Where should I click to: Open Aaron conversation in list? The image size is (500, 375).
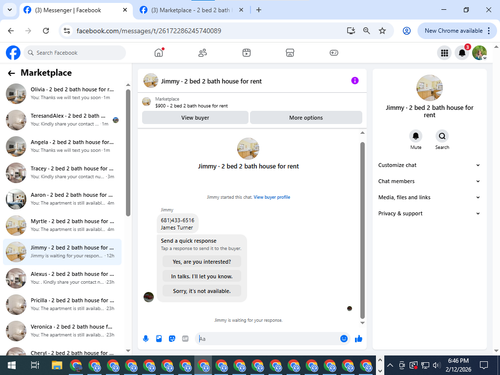tap(62, 199)
